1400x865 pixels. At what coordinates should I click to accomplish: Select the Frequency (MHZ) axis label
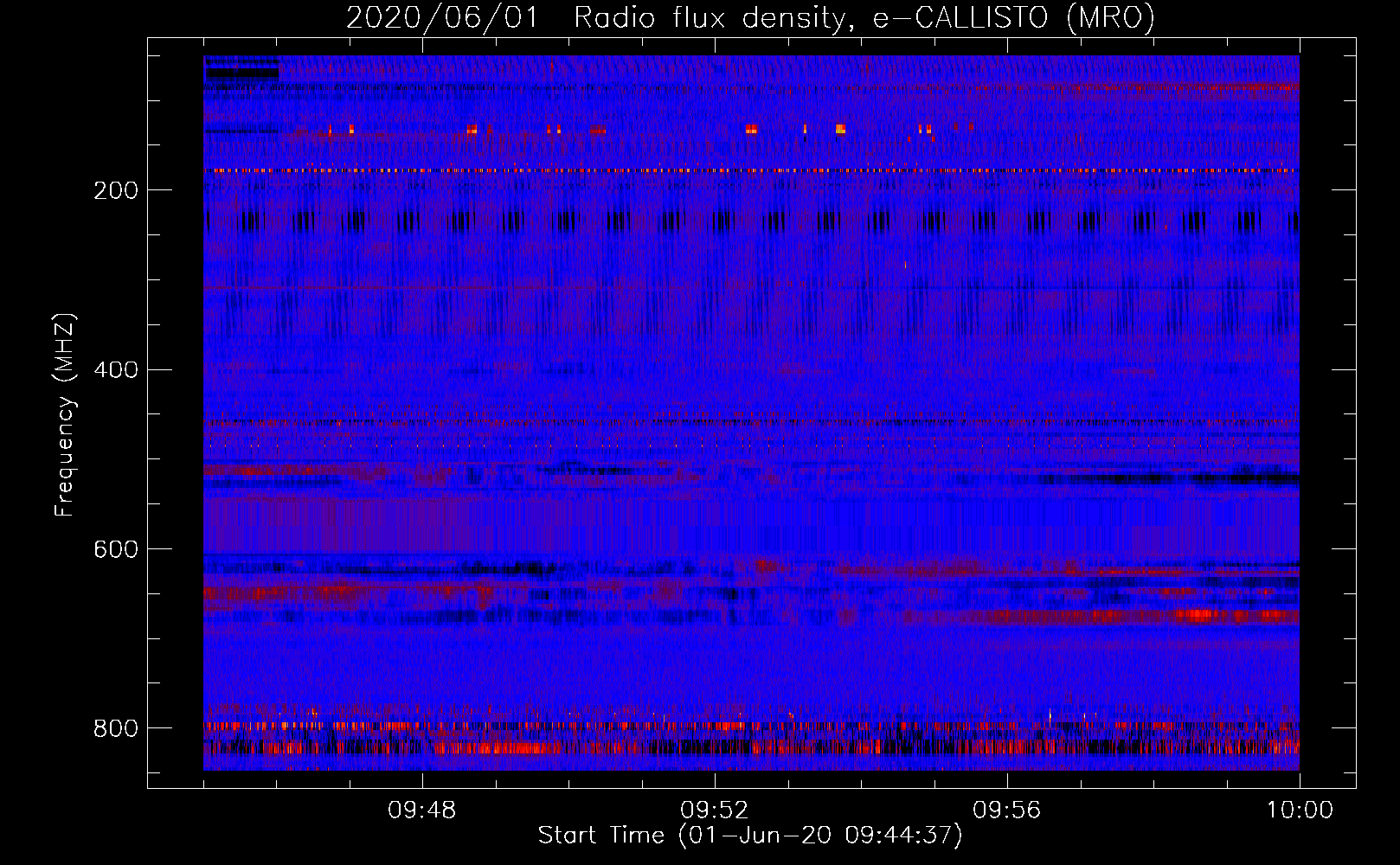65,414
